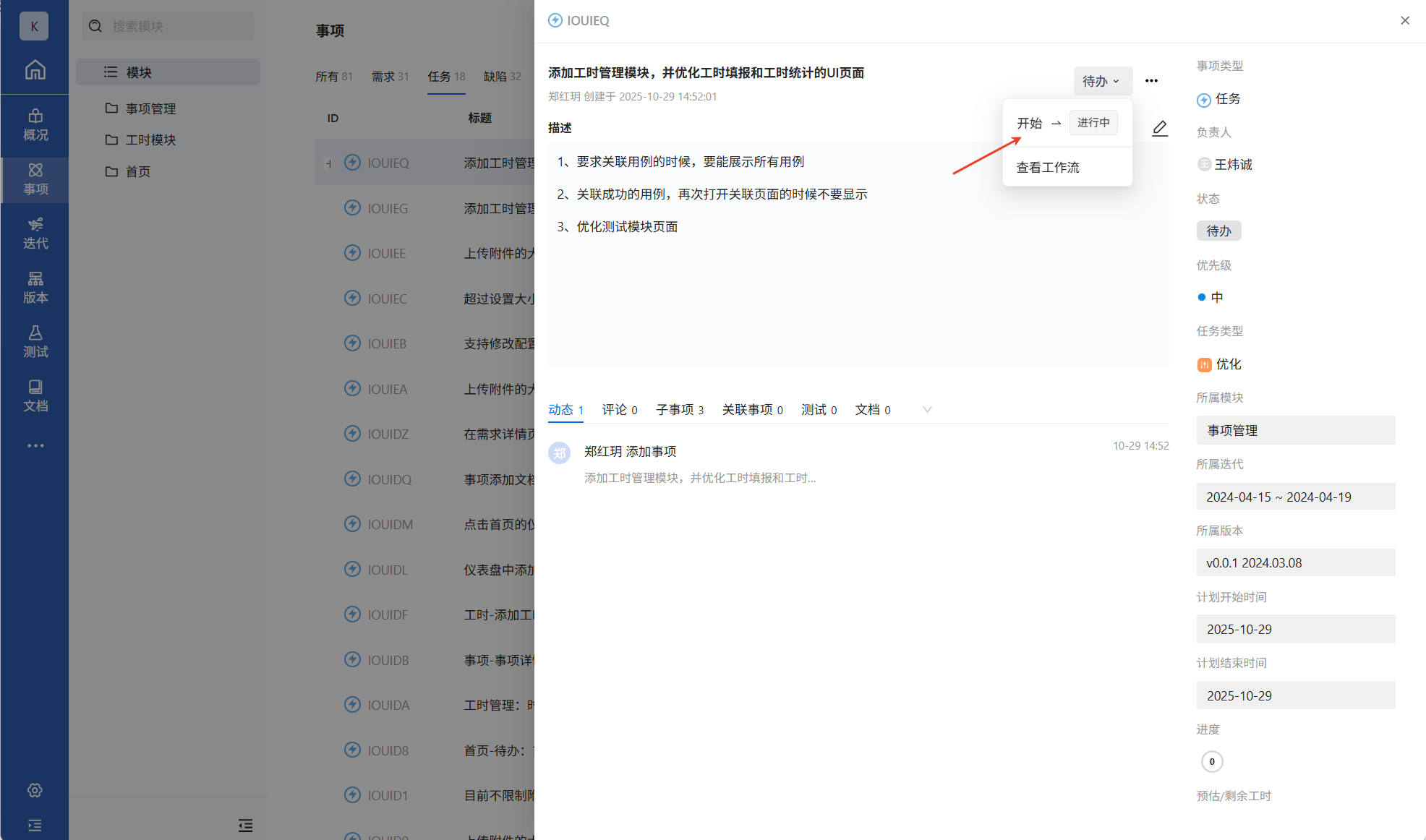Click the progress circle showing 0

click(x=1212, y=761)
